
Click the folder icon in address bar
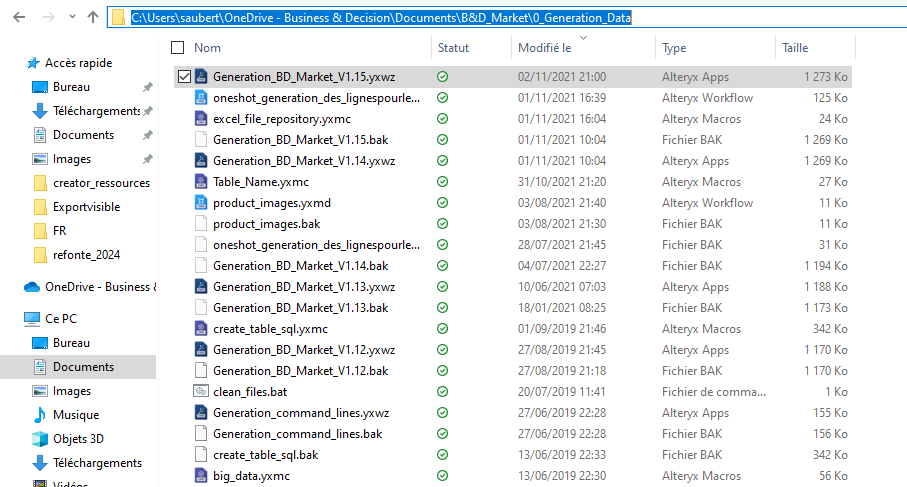click(118, 18)
